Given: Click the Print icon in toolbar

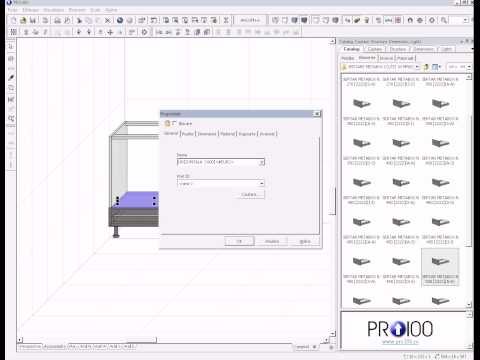Looking at the screenshot, I should pyautogui.click(x=57, y=20).
